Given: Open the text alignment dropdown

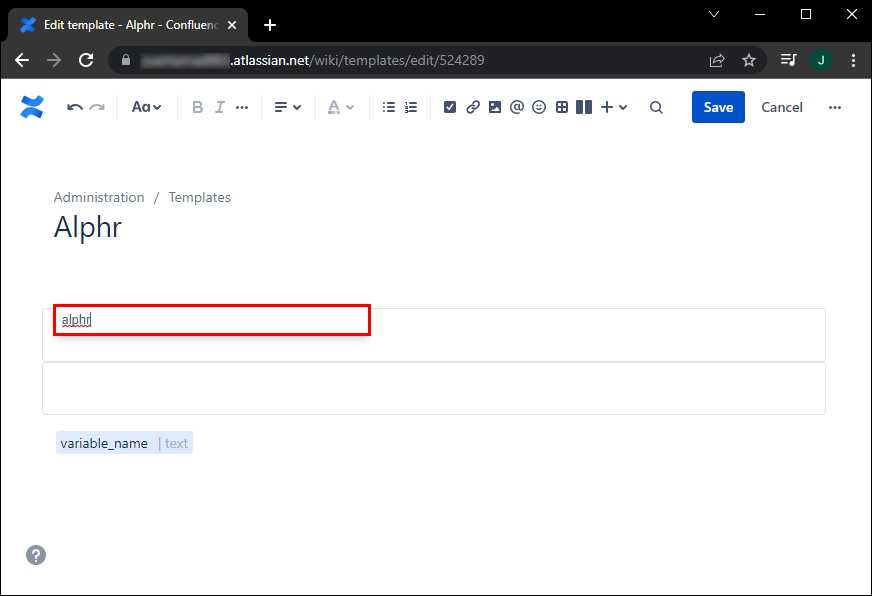Looking at the screenshot, I should [x=288, y=107].
